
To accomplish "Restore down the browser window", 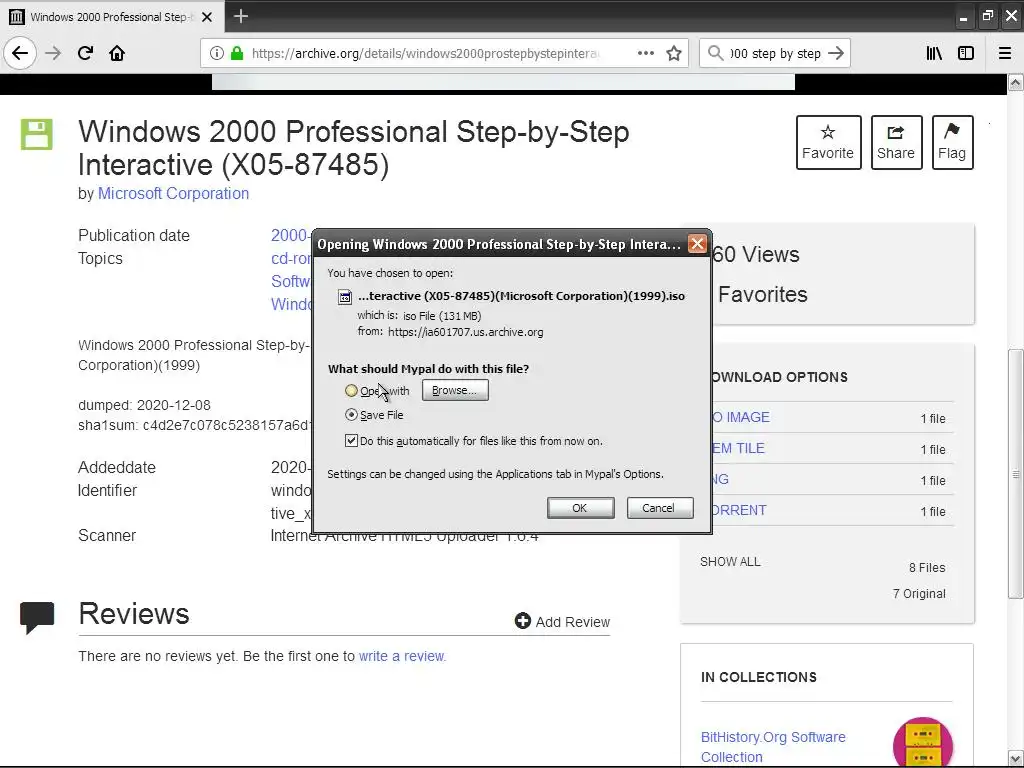I will click(x=988, y=16).
